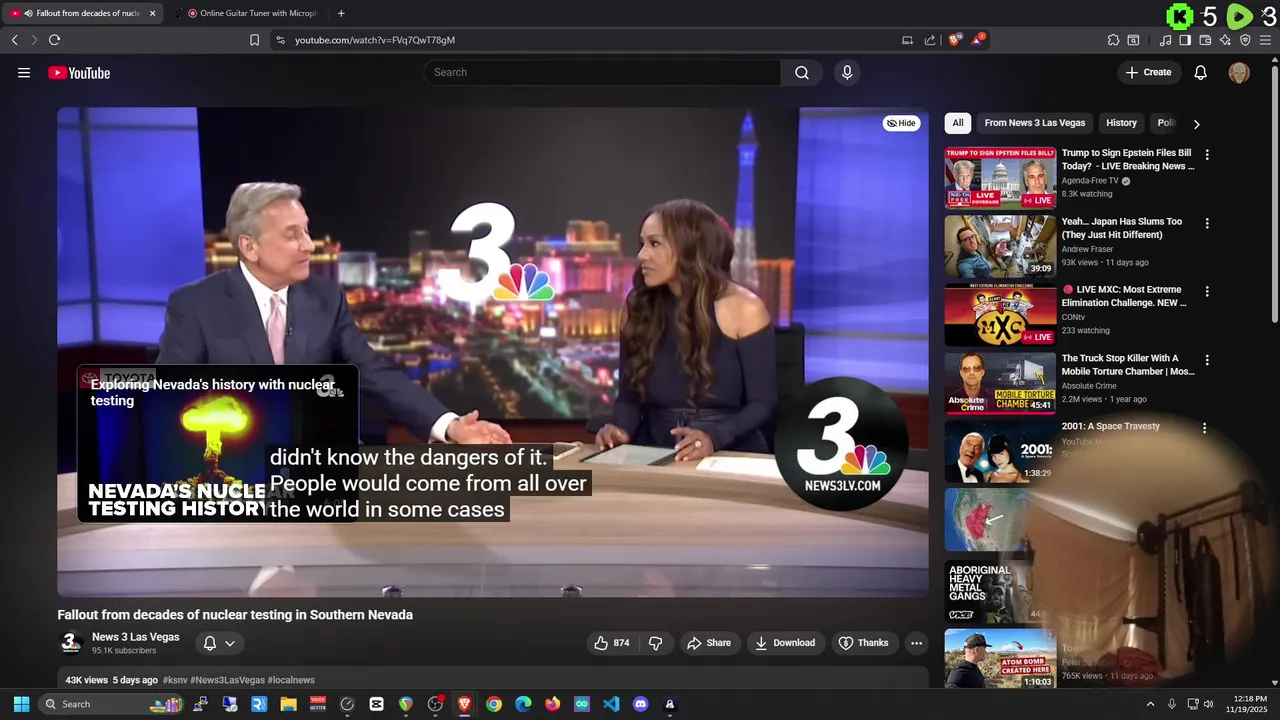1280x720 pixels.
Task: Click the #ksnv hashtag
Action: point(174,680)
